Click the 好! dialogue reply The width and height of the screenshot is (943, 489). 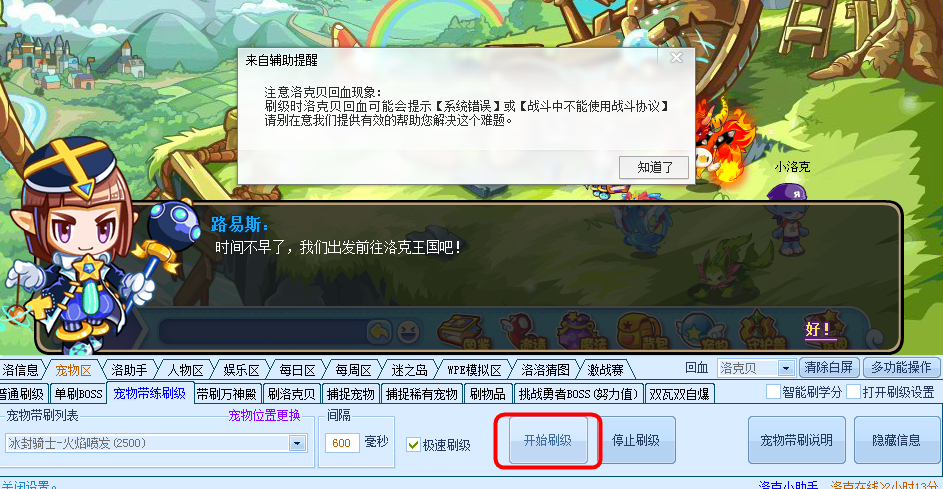817,329
